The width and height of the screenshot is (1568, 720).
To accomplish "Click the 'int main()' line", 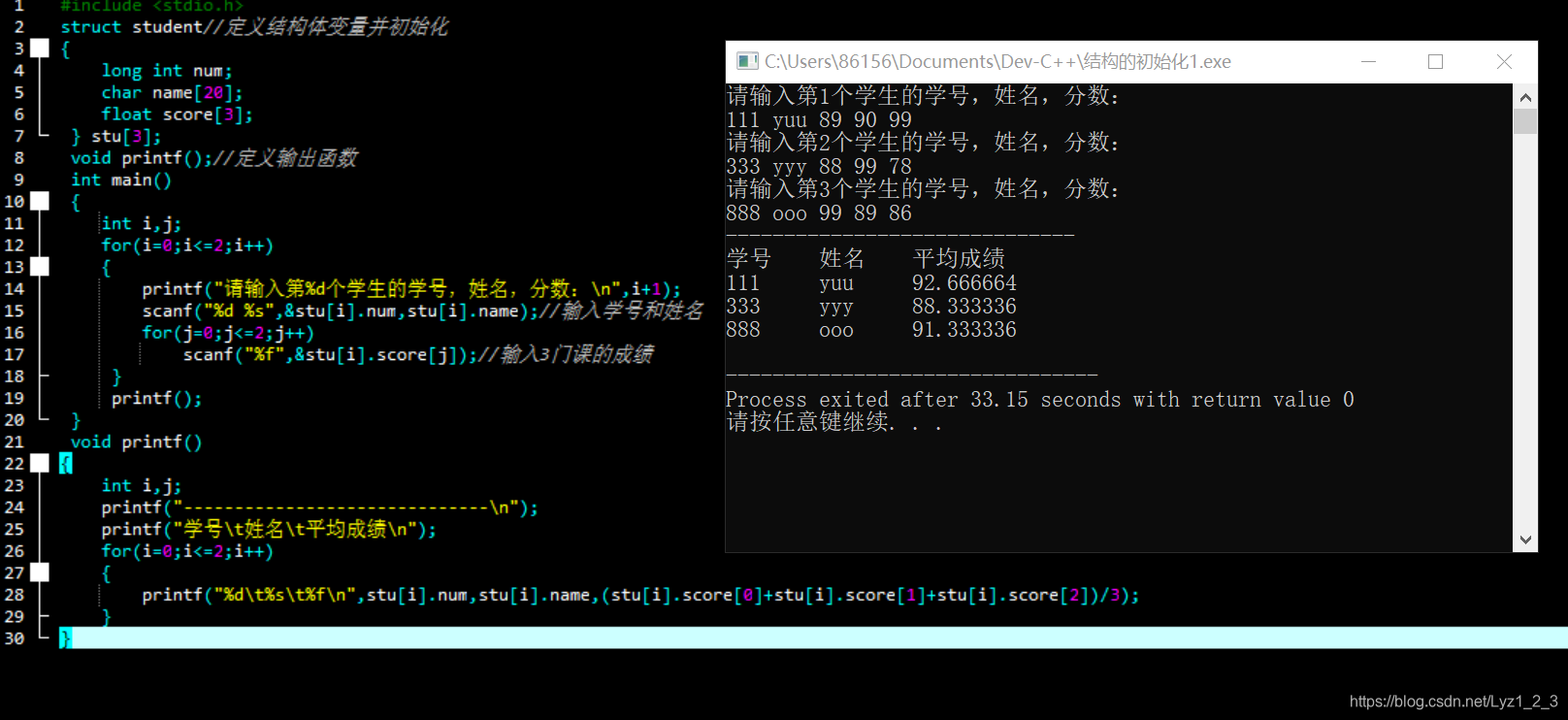I will coord(121,180).
